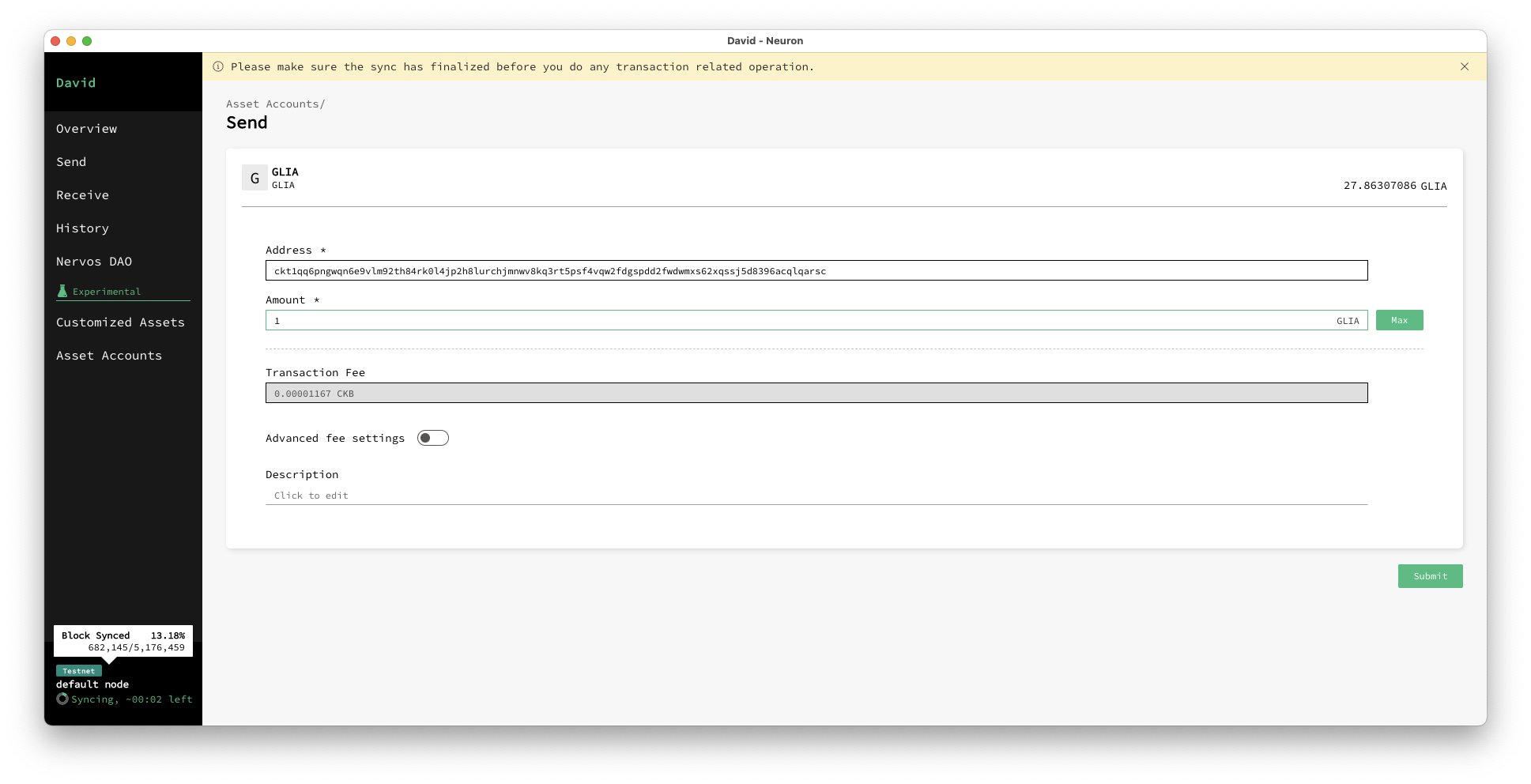Click the Experimental flask icon
Screen dimensions: 1531x784
[x=62, y=291]
